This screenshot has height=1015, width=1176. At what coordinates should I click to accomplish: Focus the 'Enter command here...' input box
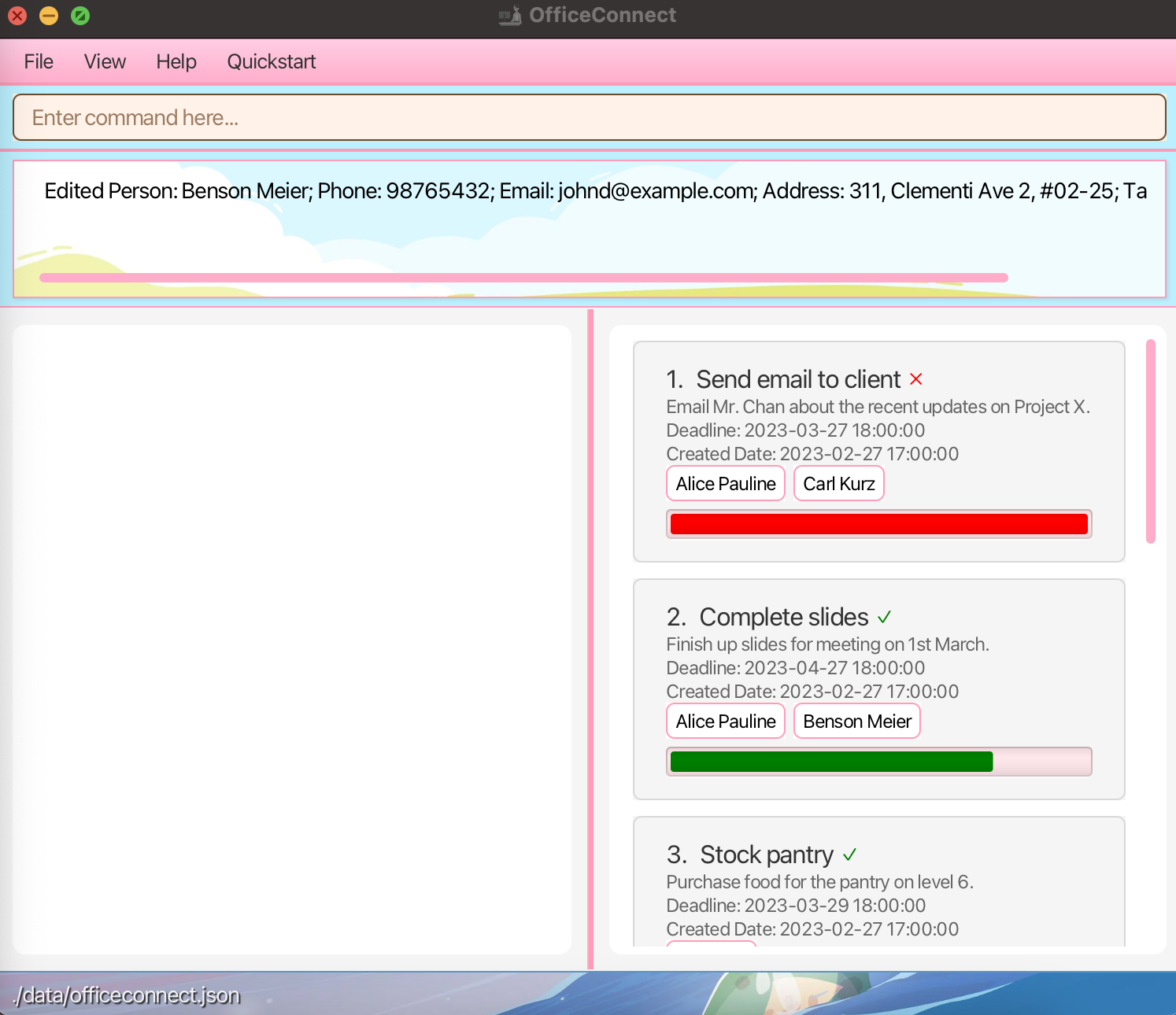[x=589, y=117]
